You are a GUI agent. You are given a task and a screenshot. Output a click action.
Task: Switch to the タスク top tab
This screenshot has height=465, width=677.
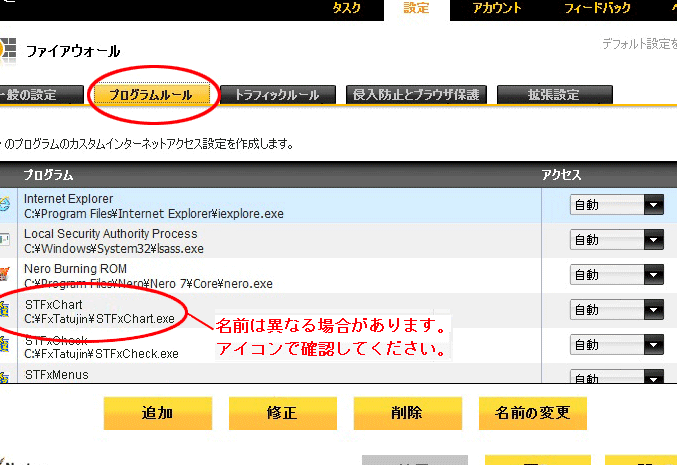click(346, 8)
